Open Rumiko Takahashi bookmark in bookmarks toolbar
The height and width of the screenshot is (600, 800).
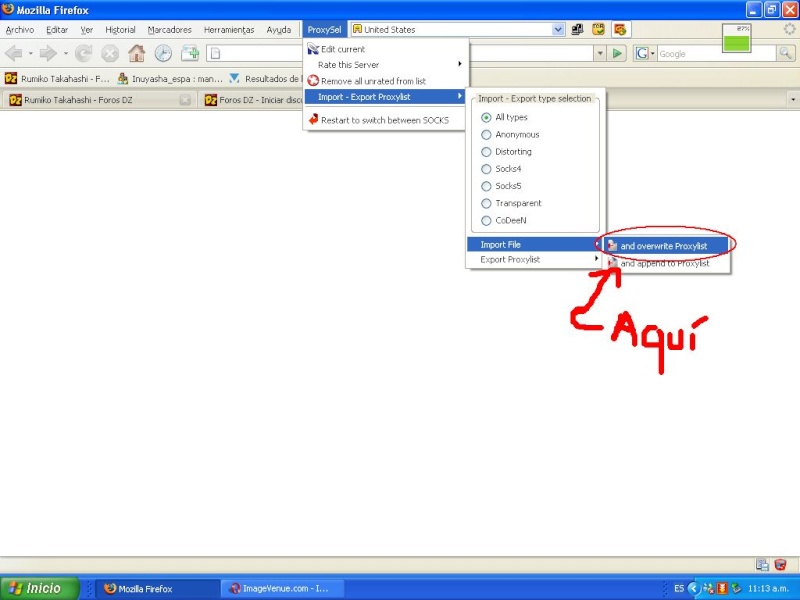point(57,79)
